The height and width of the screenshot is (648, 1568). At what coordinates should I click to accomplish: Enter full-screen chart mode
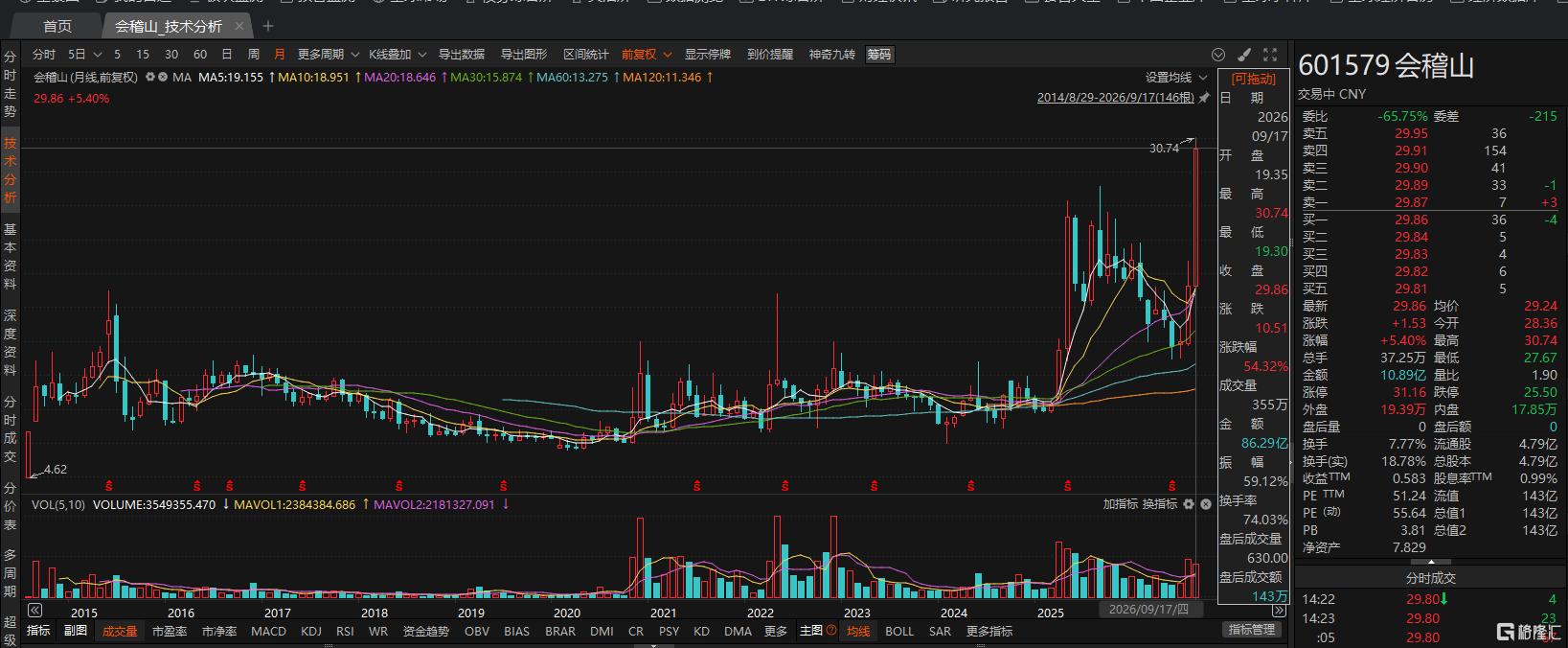[1270, 55]
